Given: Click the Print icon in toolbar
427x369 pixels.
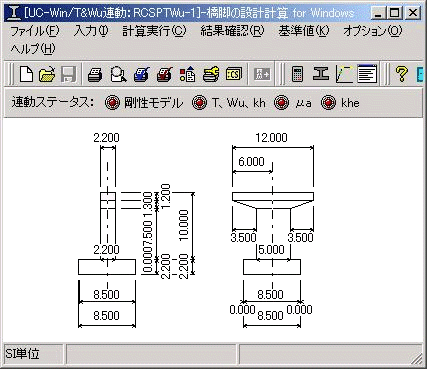Looking at the screenshot, I should 95,74.
